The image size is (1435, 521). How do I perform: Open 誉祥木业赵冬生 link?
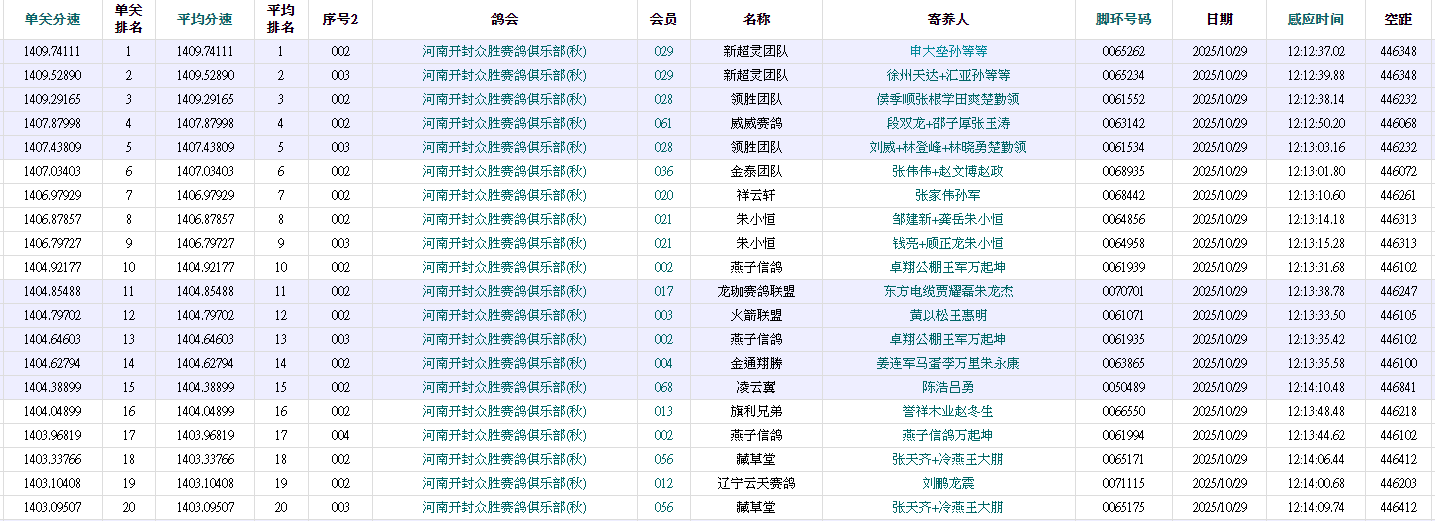pyautogui.click(x=948, y=411)
